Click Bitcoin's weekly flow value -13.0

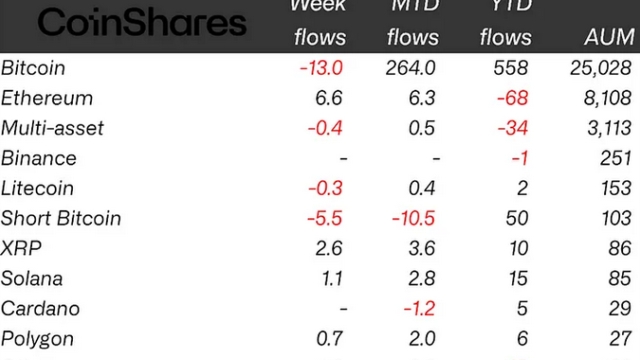pos(321,68)
